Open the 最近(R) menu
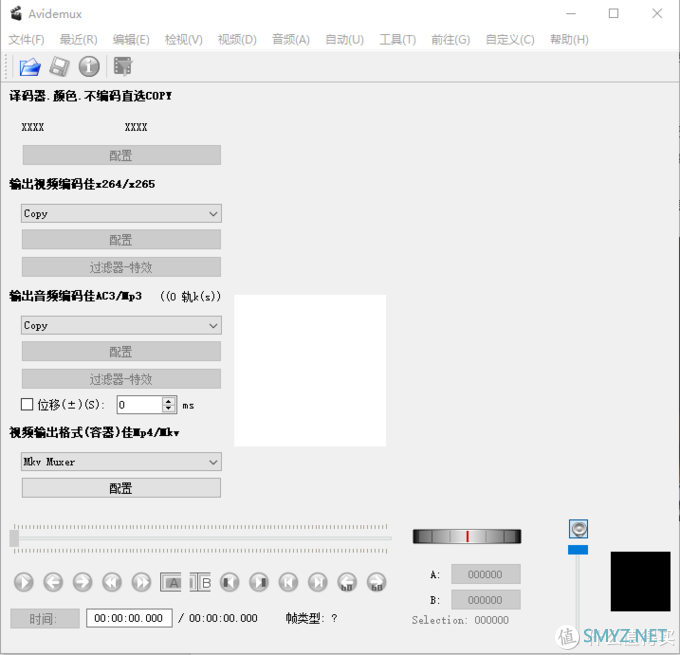This screenshot has width=680, height=655. (78, 40)
